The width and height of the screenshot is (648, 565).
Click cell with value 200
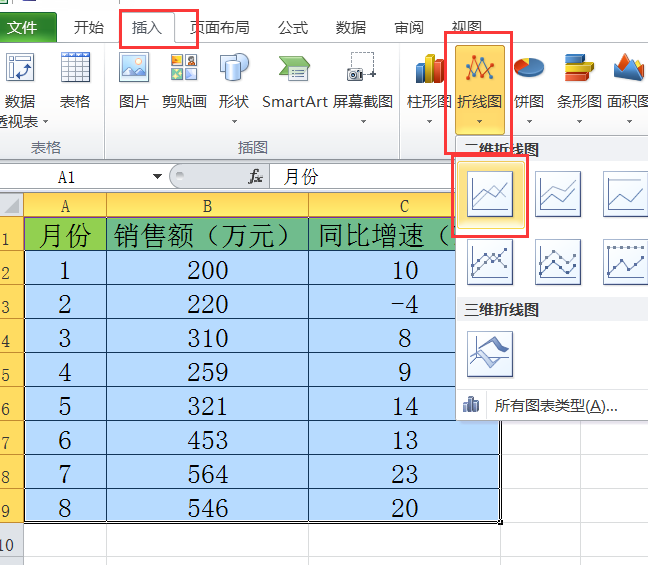(207, 269)
